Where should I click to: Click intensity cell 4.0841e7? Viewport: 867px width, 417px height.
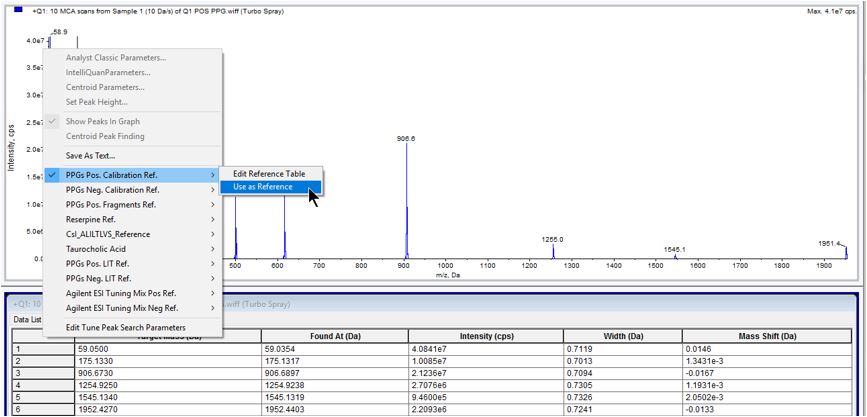486,349
